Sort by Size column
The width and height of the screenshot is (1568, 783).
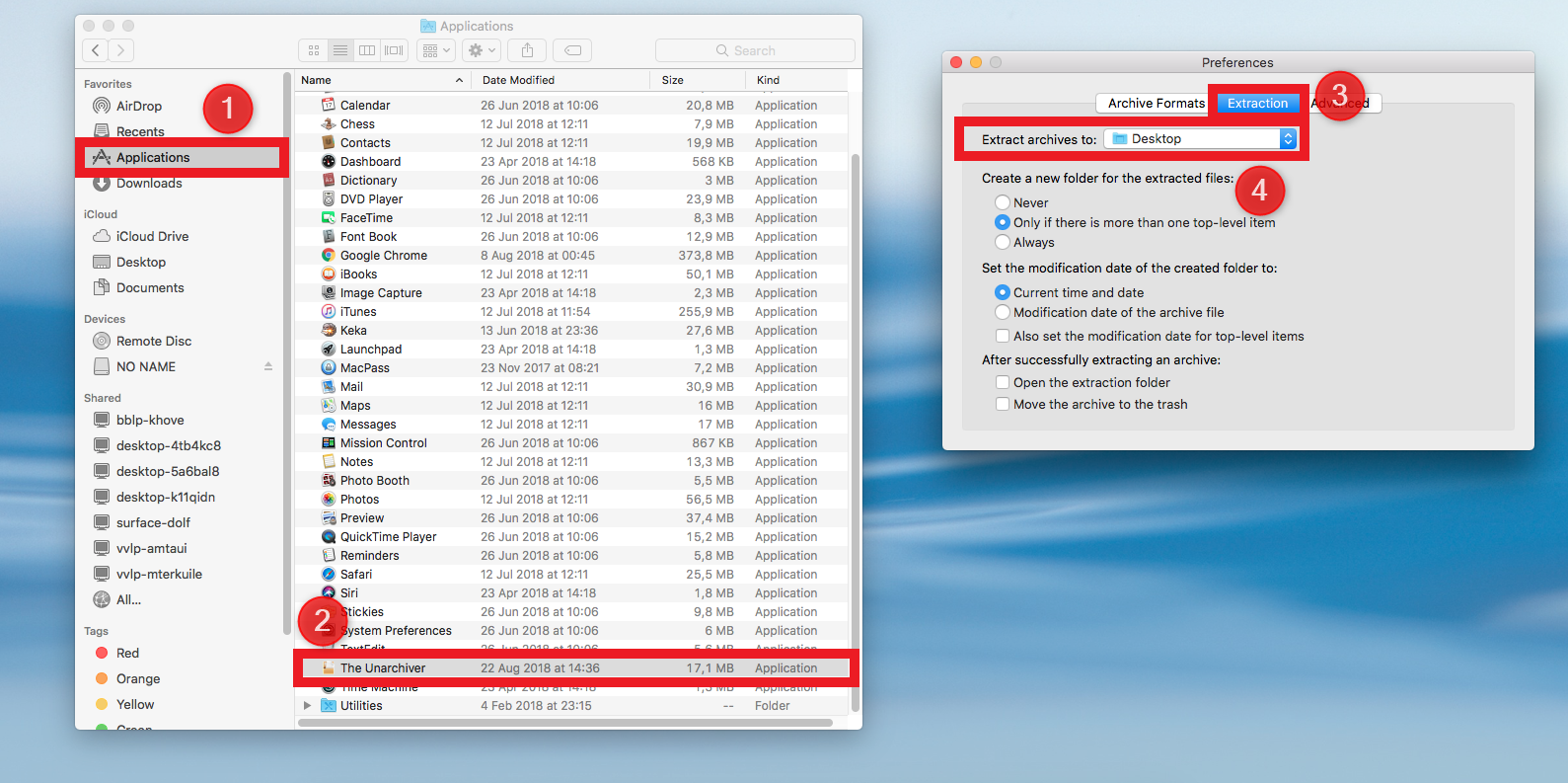click(698, 80)
